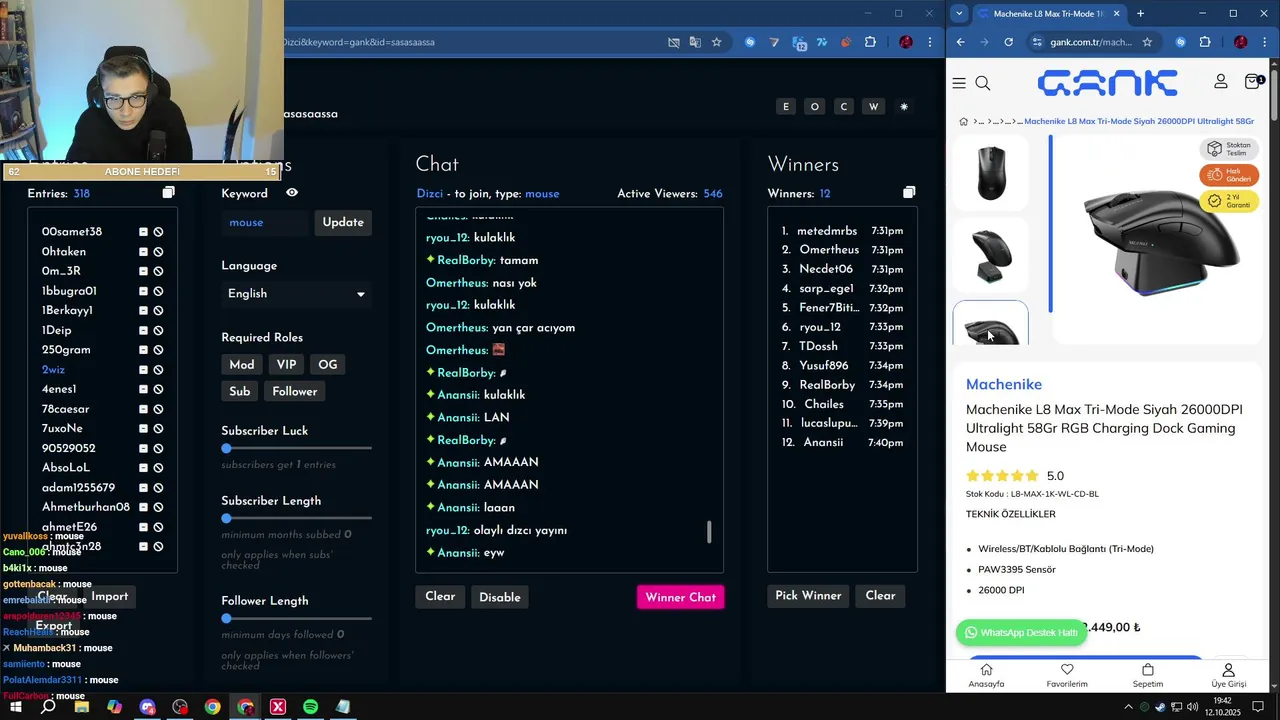Image resolution: width=1280 pixels, height=720 pixels.
Task: Go back in the Gank browser window
Action: tap(961, 42)
